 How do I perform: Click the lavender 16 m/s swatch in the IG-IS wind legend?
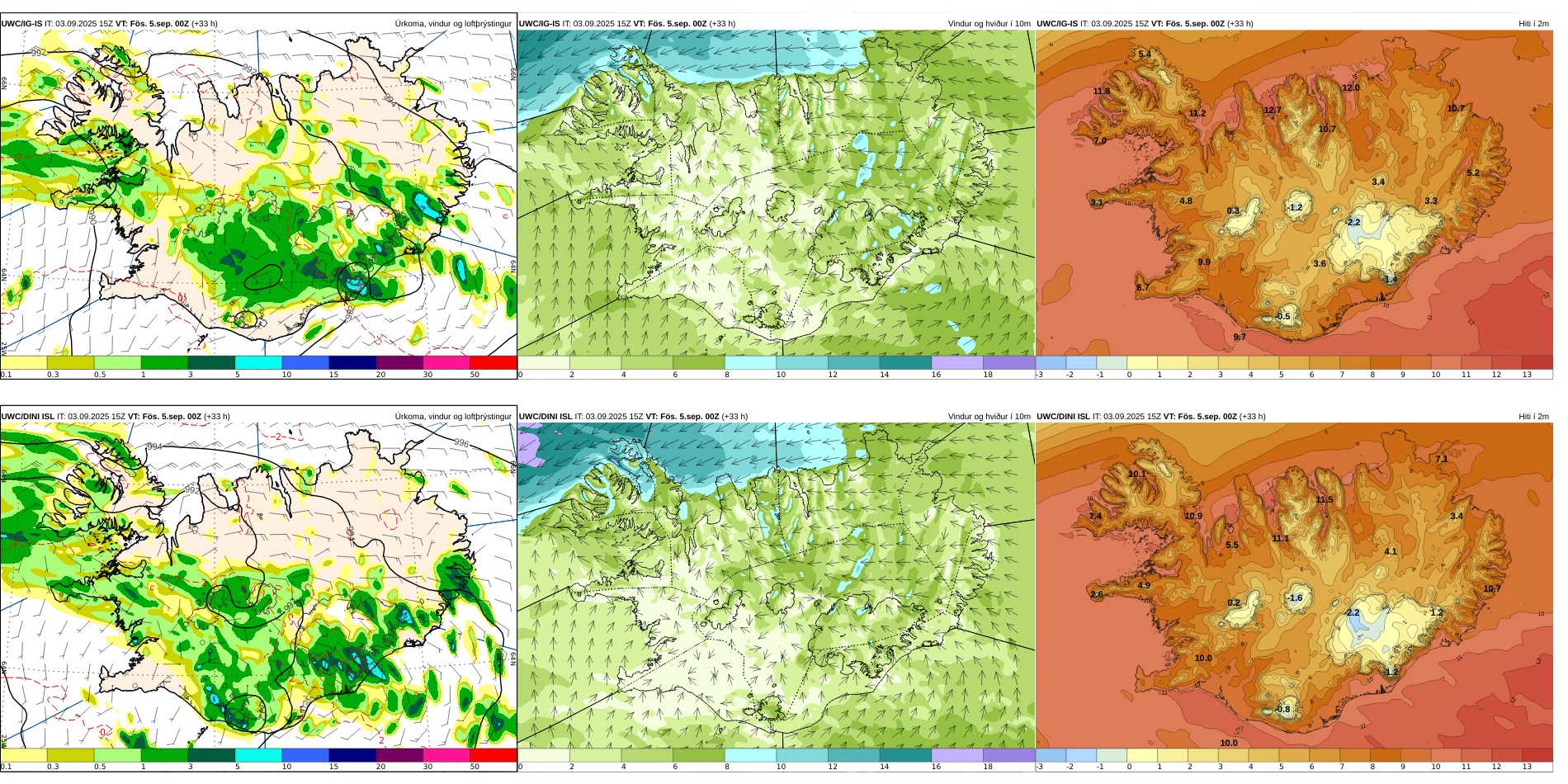957,362
